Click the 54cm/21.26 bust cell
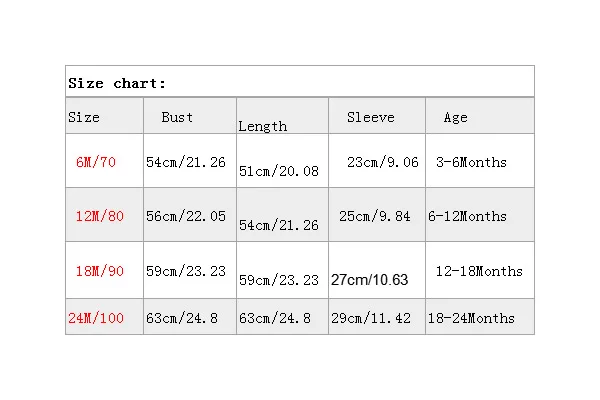The image size is (600, 400). [186, 162]
